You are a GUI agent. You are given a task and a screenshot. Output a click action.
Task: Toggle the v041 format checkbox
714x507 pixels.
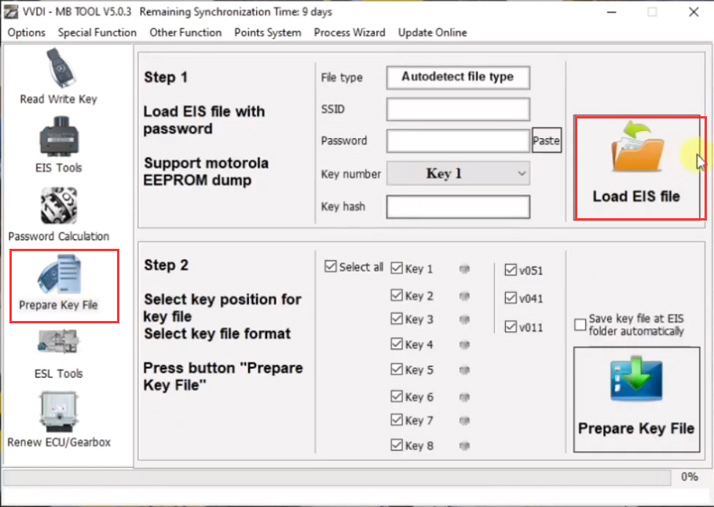[510, 298]
